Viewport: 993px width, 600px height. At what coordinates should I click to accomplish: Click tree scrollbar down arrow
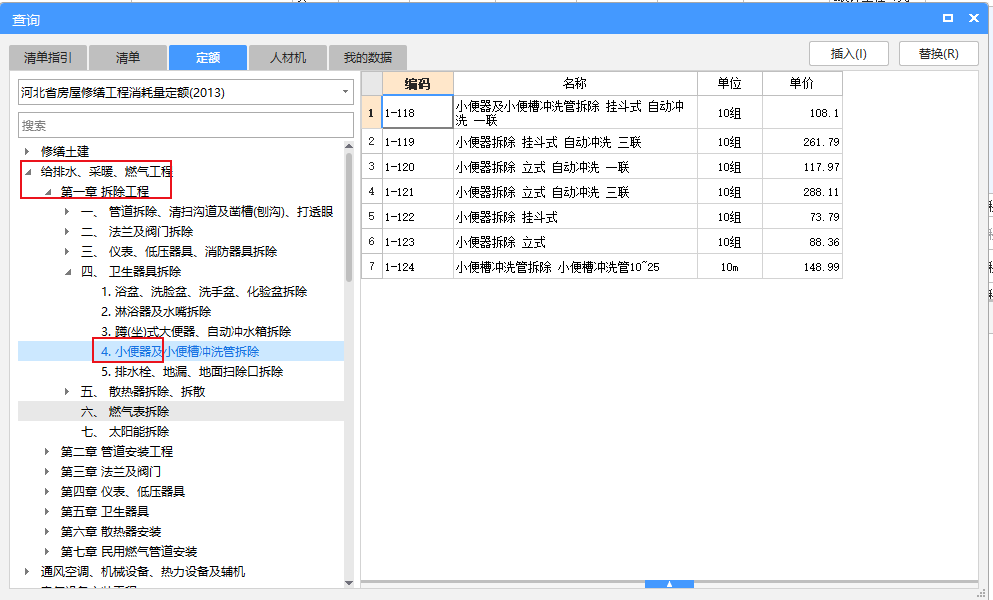[349, 583]
